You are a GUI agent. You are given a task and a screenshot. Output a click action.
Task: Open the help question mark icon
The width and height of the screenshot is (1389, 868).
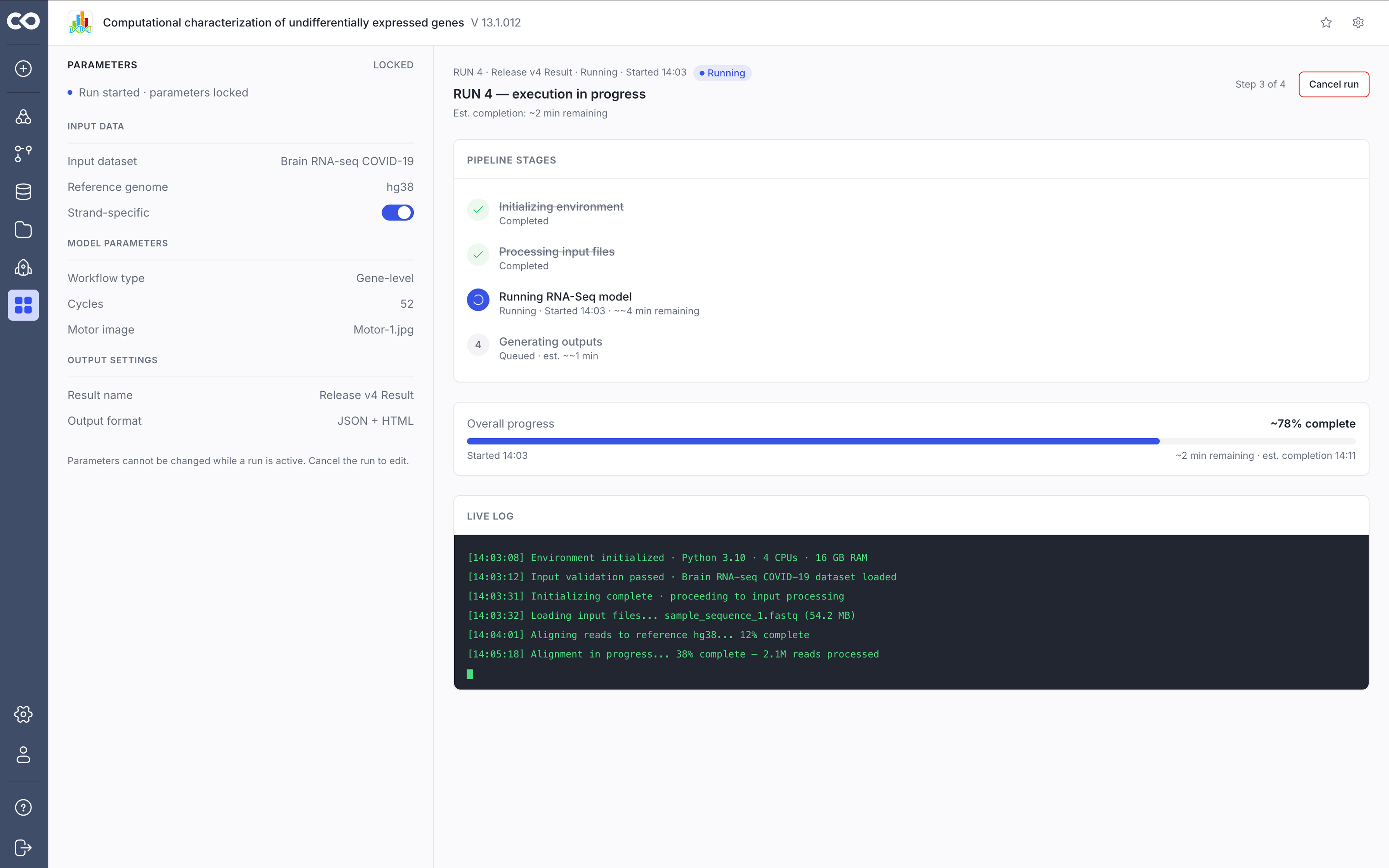click(24, 807)
